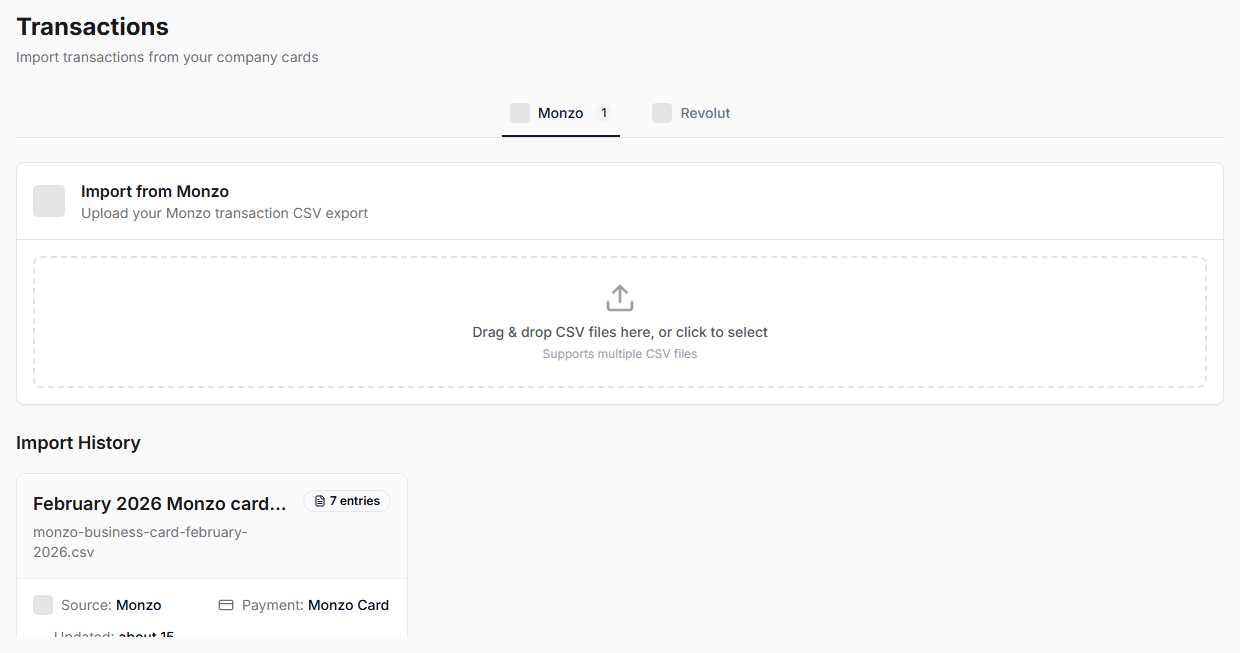Click the 'Import from Monzo' heading
This screenshot has height=653, width=1240.
tap(155, 191)
